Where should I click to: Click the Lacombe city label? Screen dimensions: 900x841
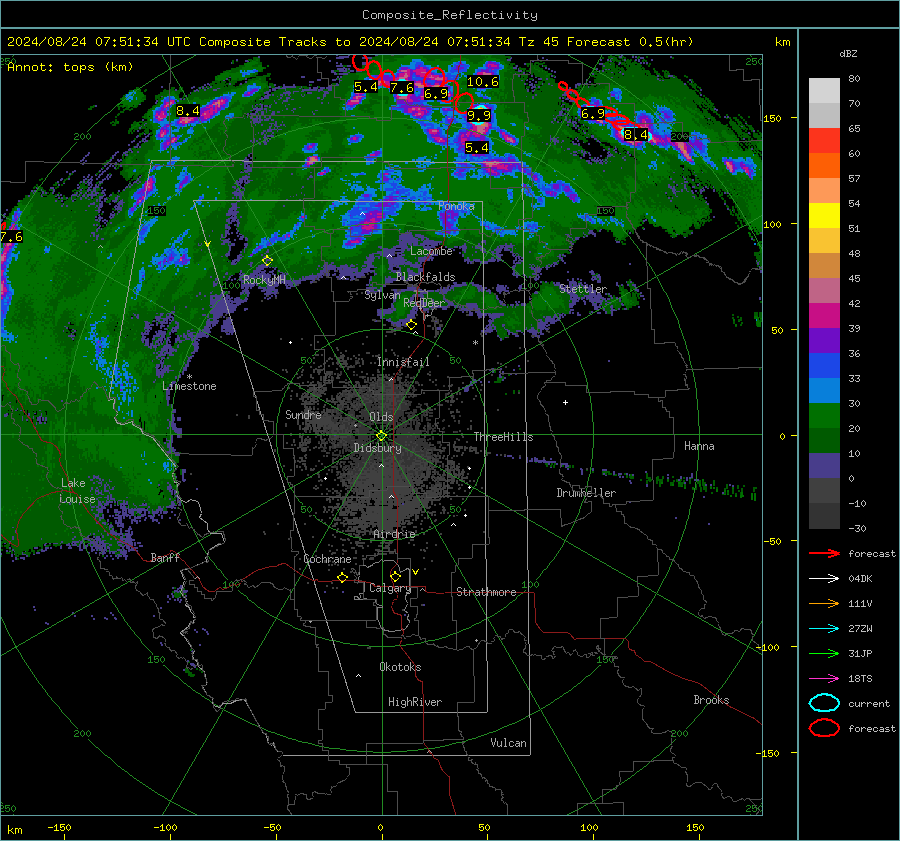coord(431,251)
